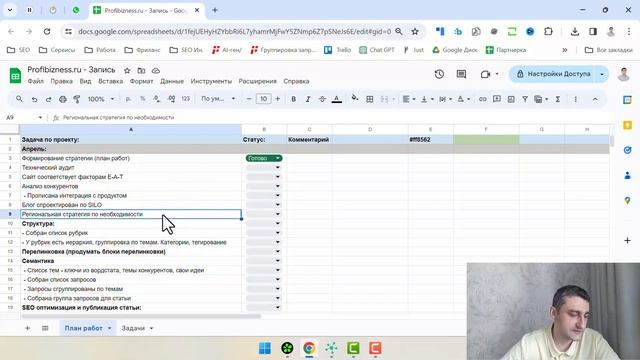Open the toolbar overflow three-dot menu
640x360 pixels.
click(x=576, y=99)
